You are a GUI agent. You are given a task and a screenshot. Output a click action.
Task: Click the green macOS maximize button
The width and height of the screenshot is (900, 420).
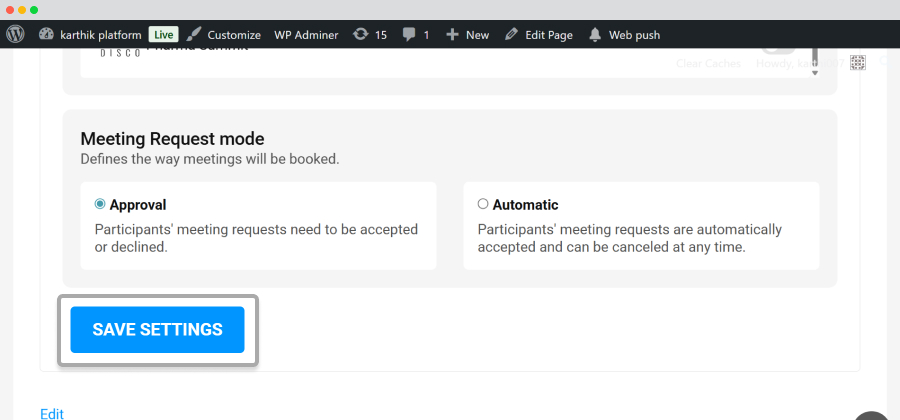34,10
